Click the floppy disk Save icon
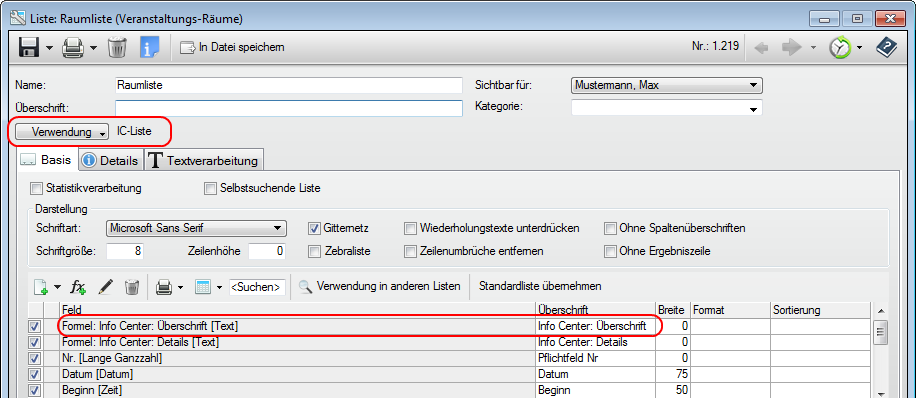 [29, 47]
